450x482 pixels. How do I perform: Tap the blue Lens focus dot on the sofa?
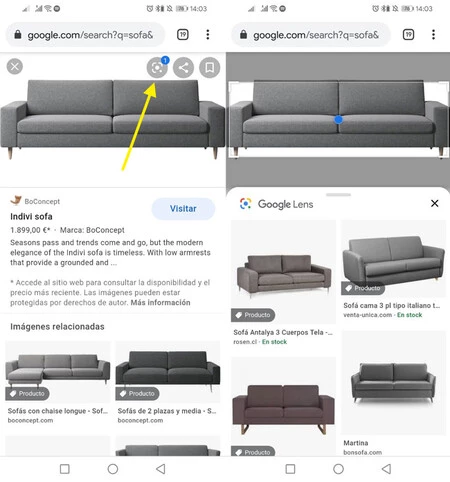coord(338,119)
